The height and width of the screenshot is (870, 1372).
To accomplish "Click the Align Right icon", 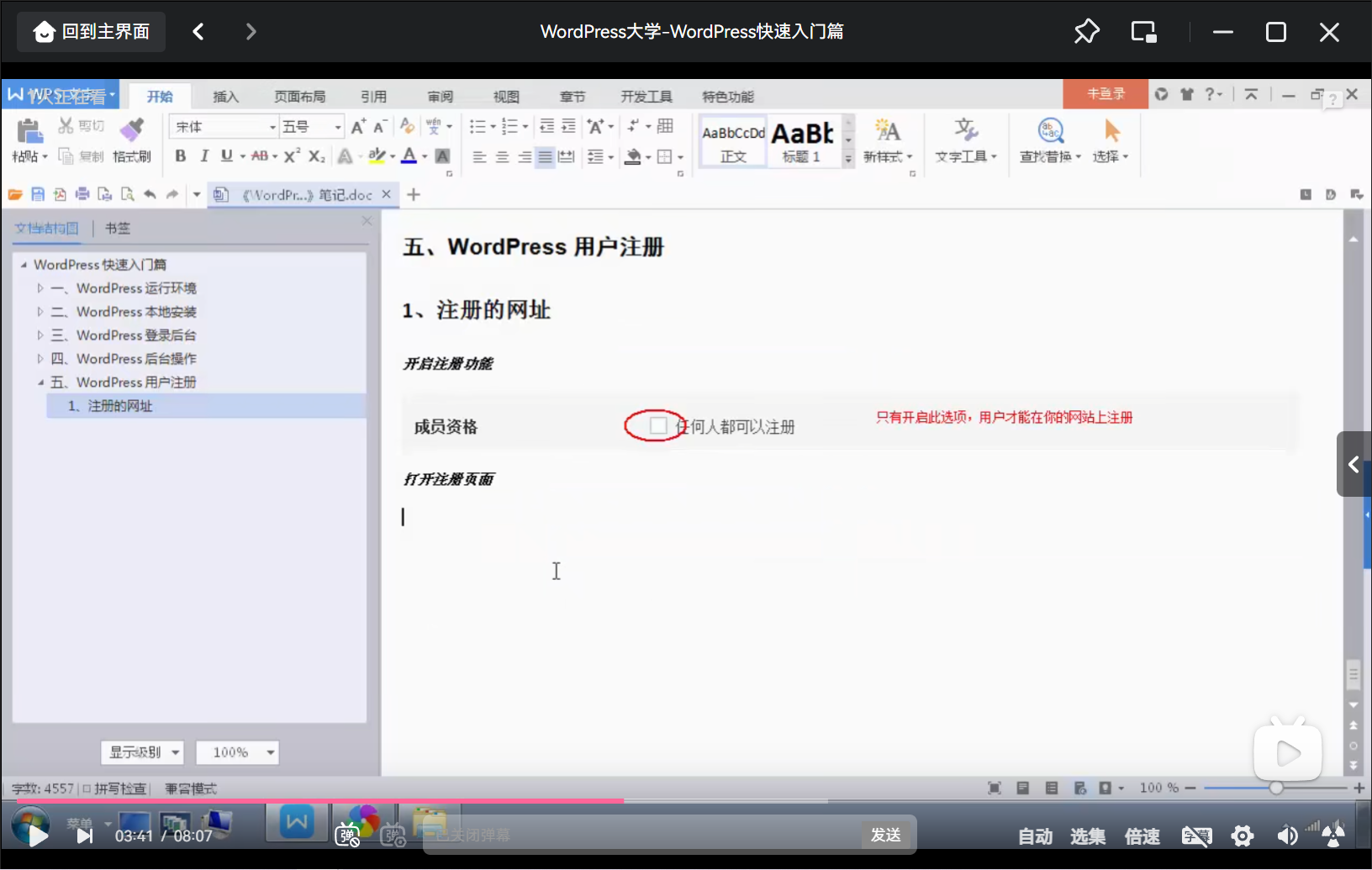I will click(524, 157).
